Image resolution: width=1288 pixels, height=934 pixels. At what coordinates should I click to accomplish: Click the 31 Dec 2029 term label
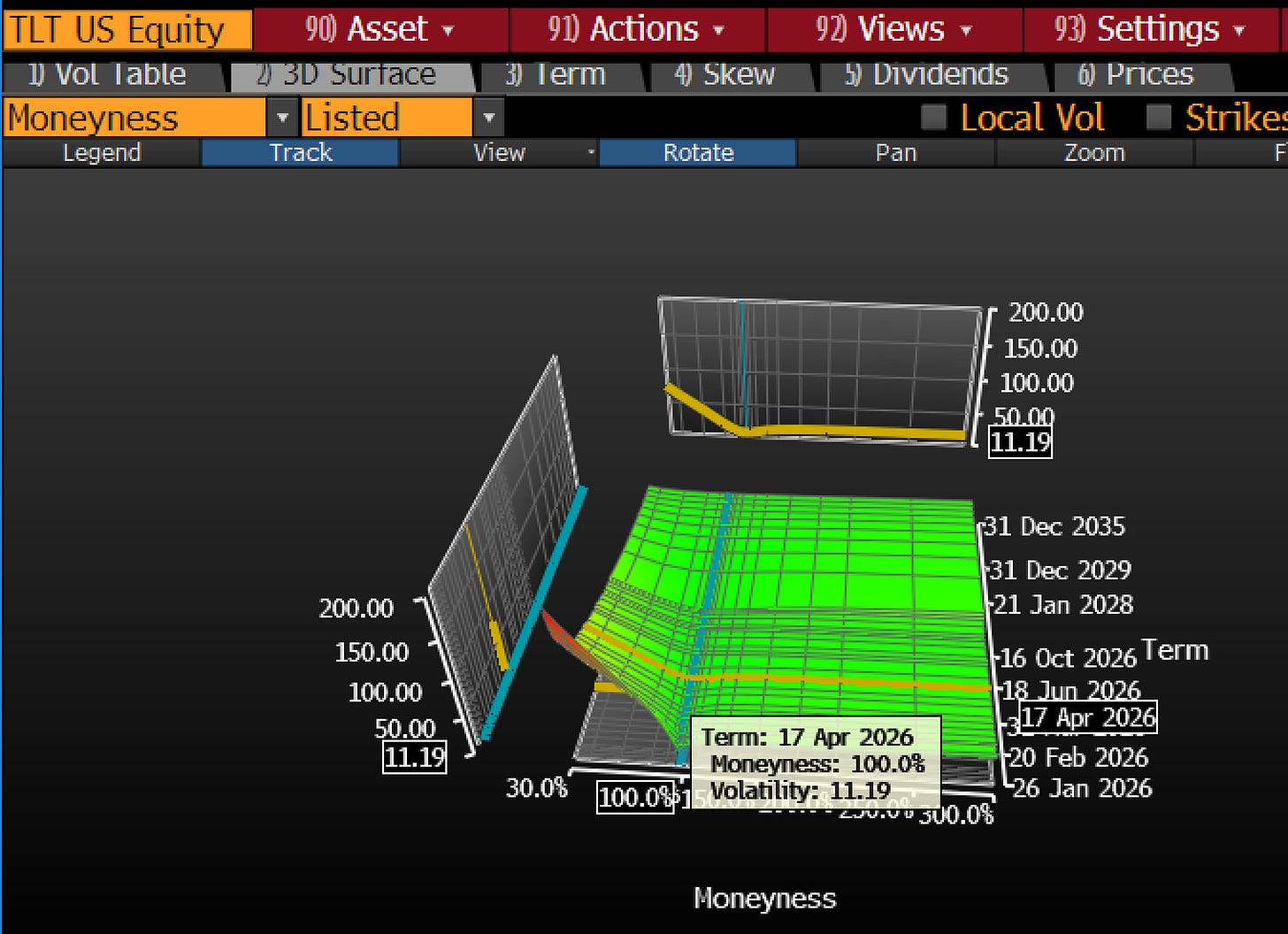pyautogui.click(x=1061, y=570)
